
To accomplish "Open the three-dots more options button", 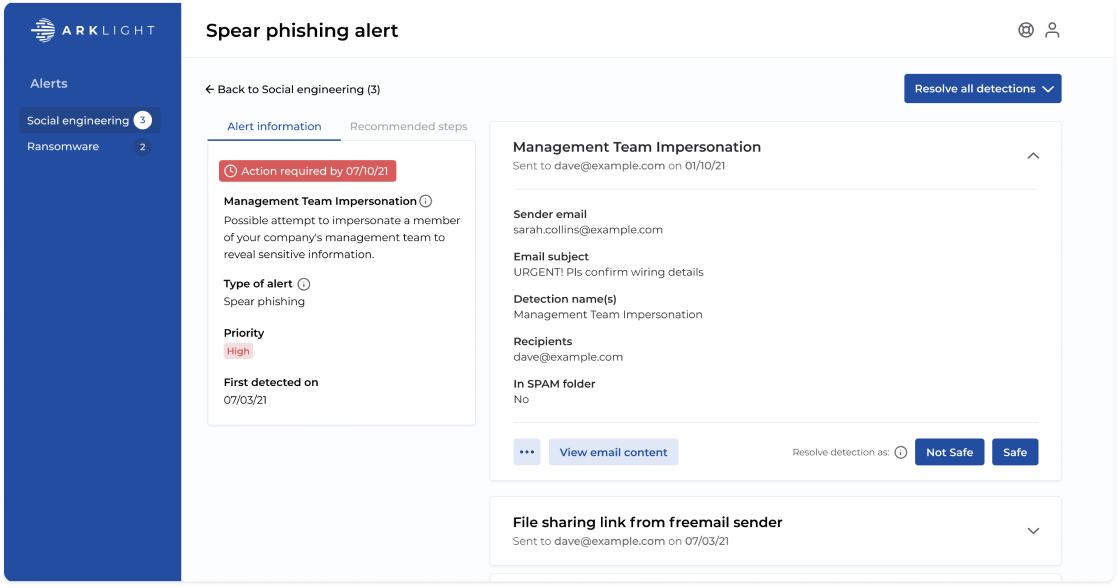I will [x=527, y=452].
